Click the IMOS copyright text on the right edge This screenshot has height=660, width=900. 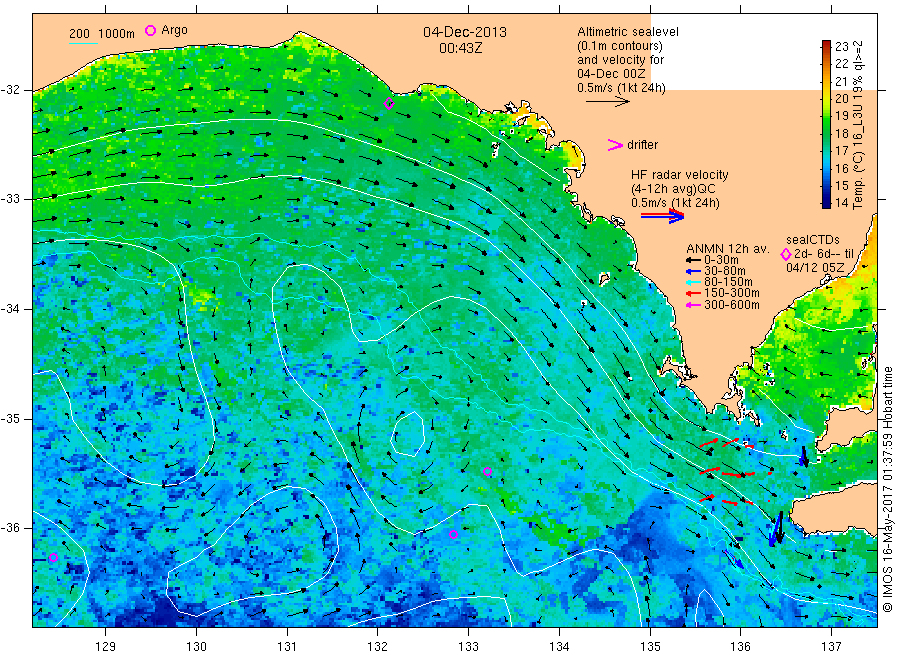pos(888,489)
